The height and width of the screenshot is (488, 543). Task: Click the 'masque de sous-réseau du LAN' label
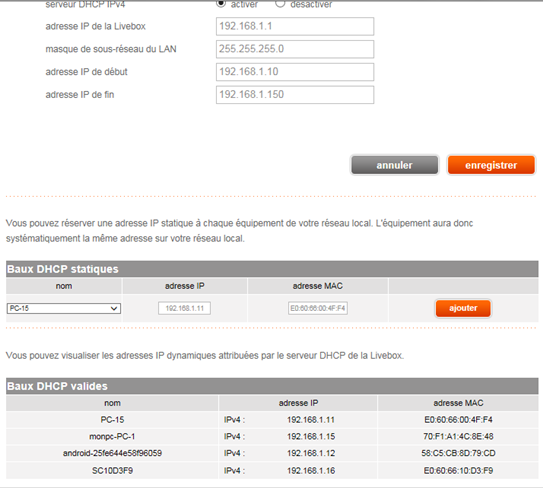[x=111, y=49]
